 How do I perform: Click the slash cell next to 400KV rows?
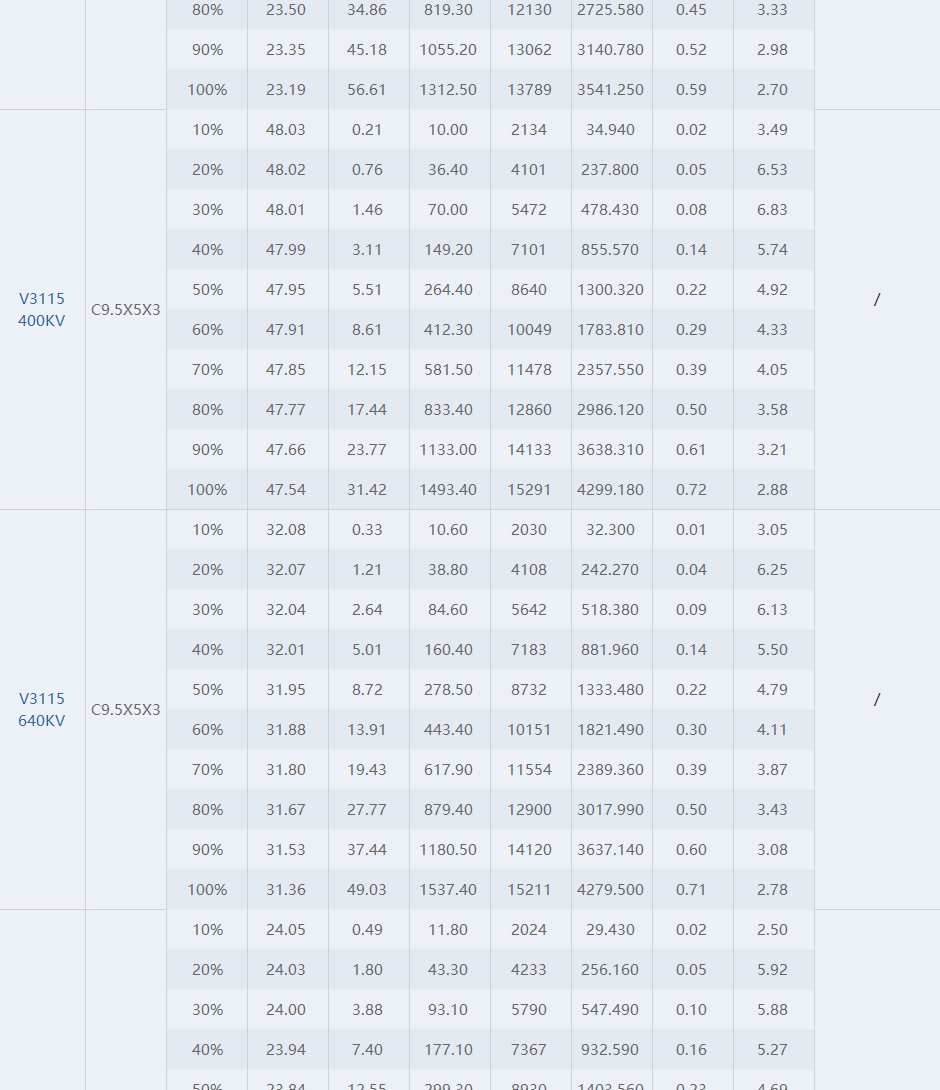[x=877, y=300]
